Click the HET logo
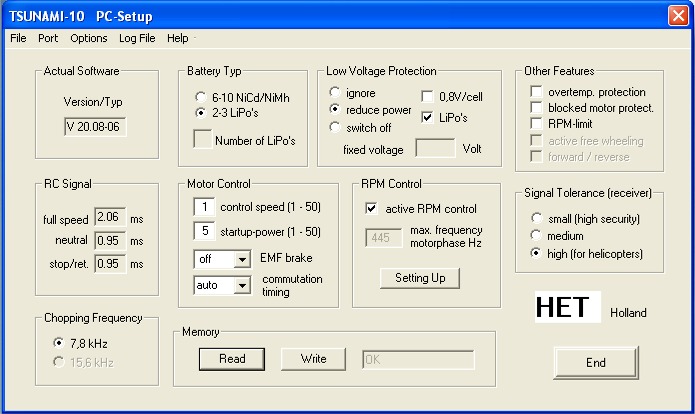Screen dimensions: 695x414 (x=567, y=307)
